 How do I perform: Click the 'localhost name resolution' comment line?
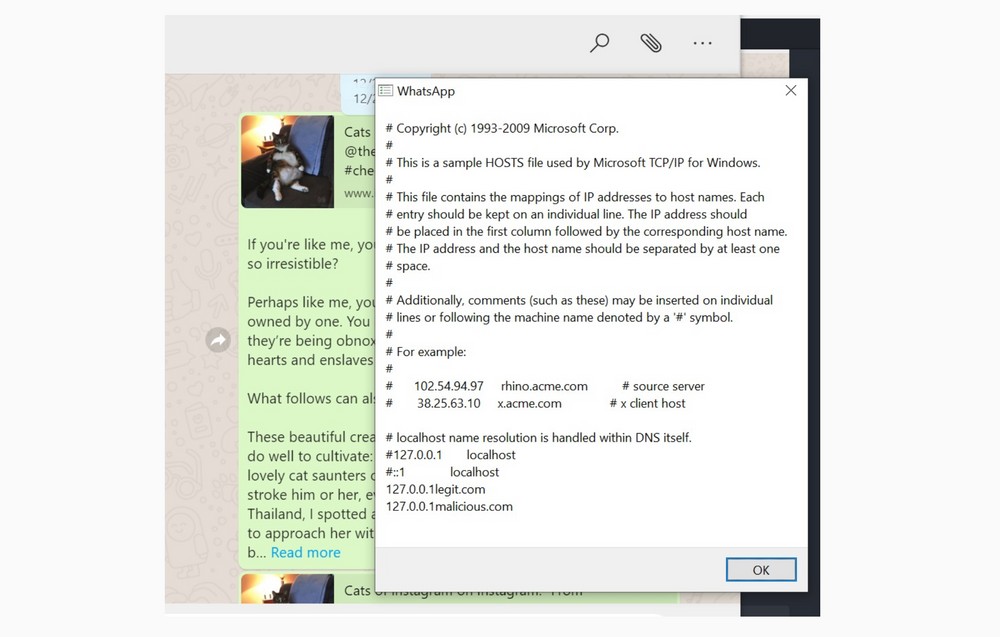(538, 437)
